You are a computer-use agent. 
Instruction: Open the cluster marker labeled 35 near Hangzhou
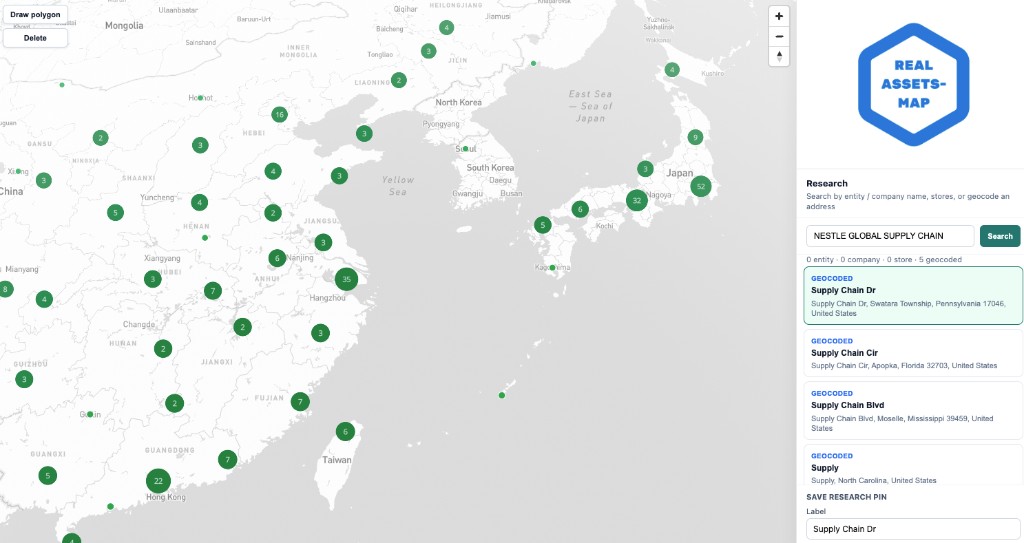(346, 279)
